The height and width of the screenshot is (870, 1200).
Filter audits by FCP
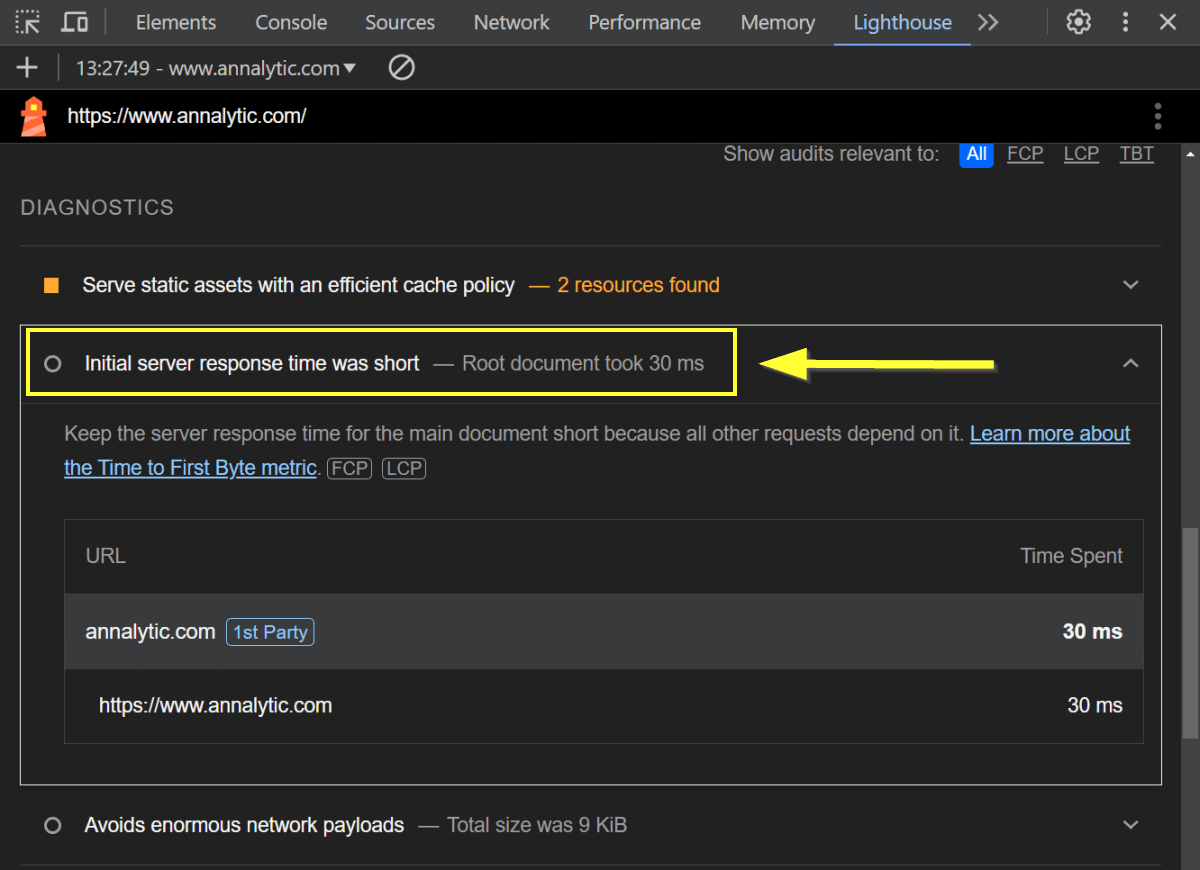click(1025, 154)
